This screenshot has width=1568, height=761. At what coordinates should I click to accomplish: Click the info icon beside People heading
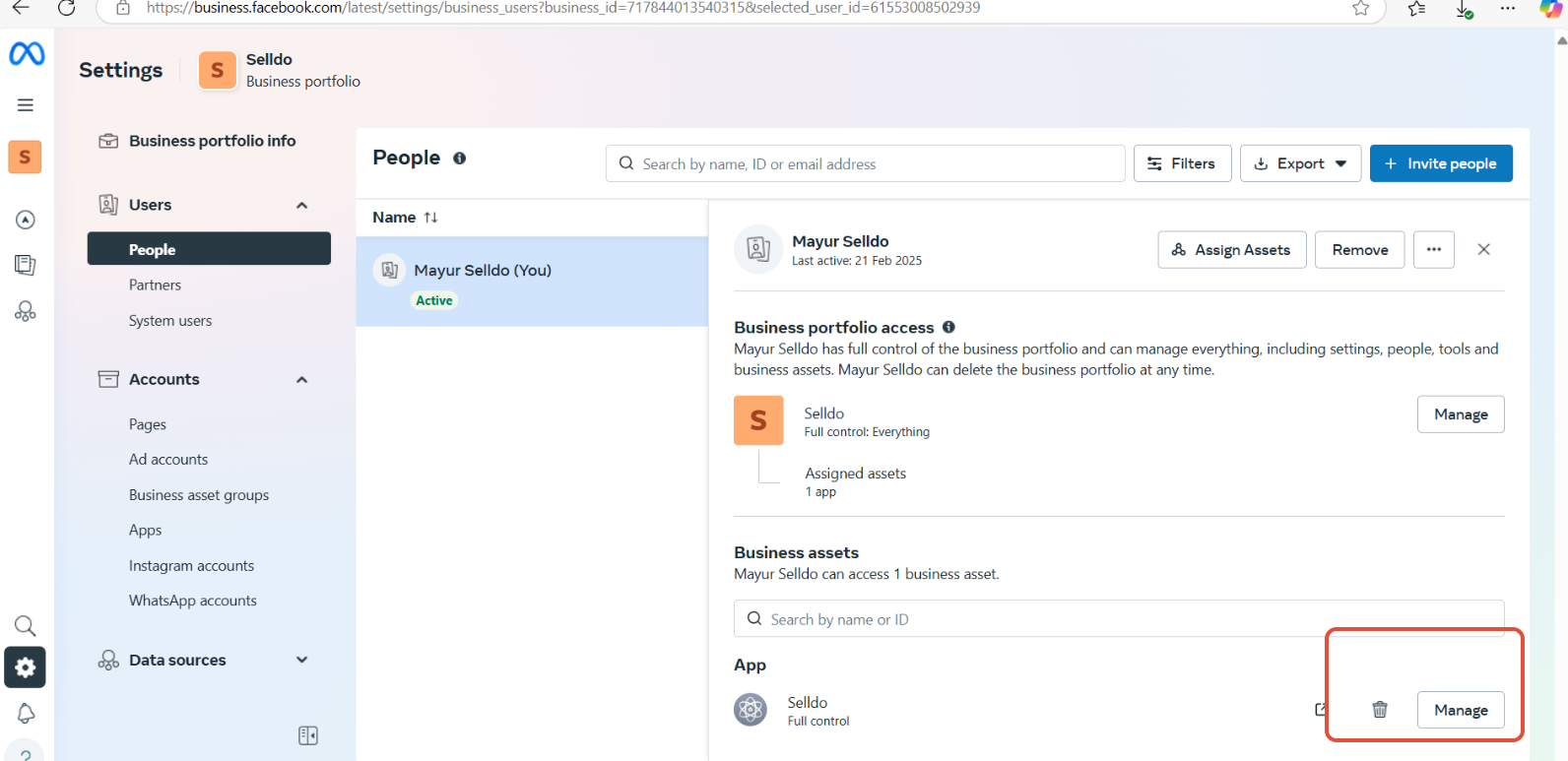point(459,159)
